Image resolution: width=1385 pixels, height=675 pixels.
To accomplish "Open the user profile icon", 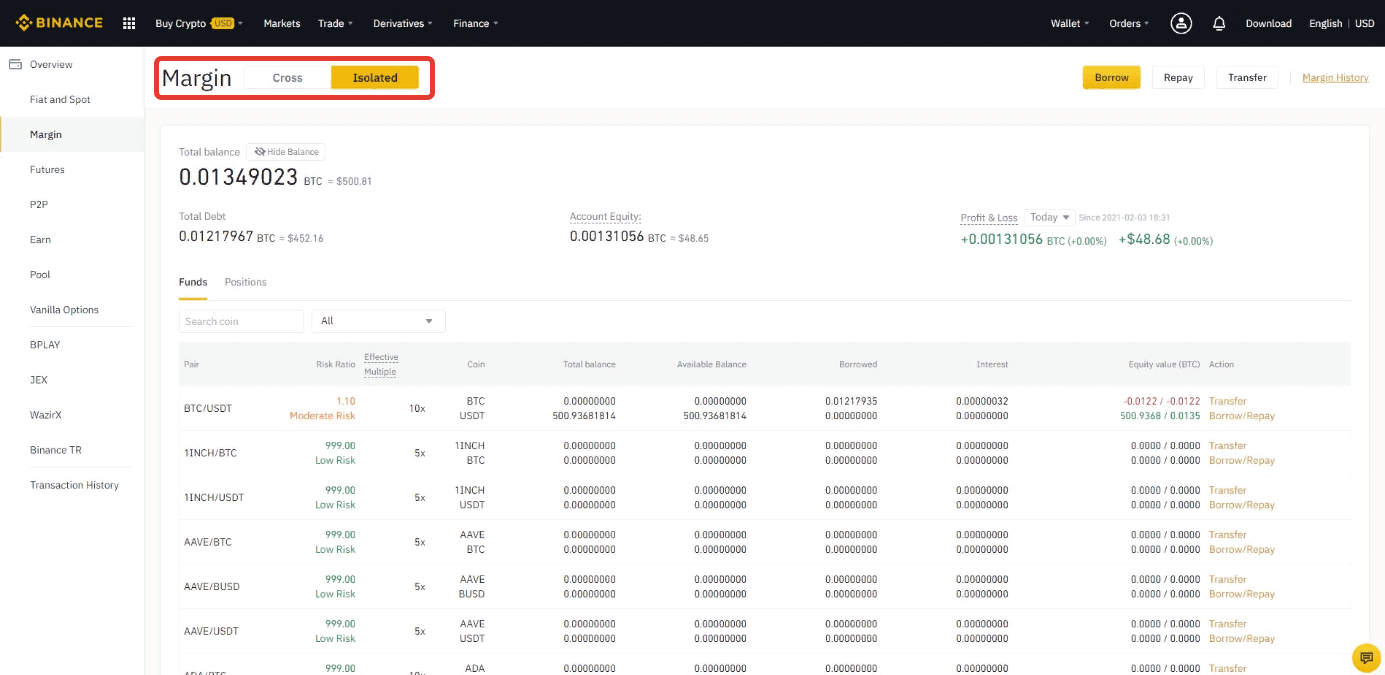I will tap(1182, 23).
